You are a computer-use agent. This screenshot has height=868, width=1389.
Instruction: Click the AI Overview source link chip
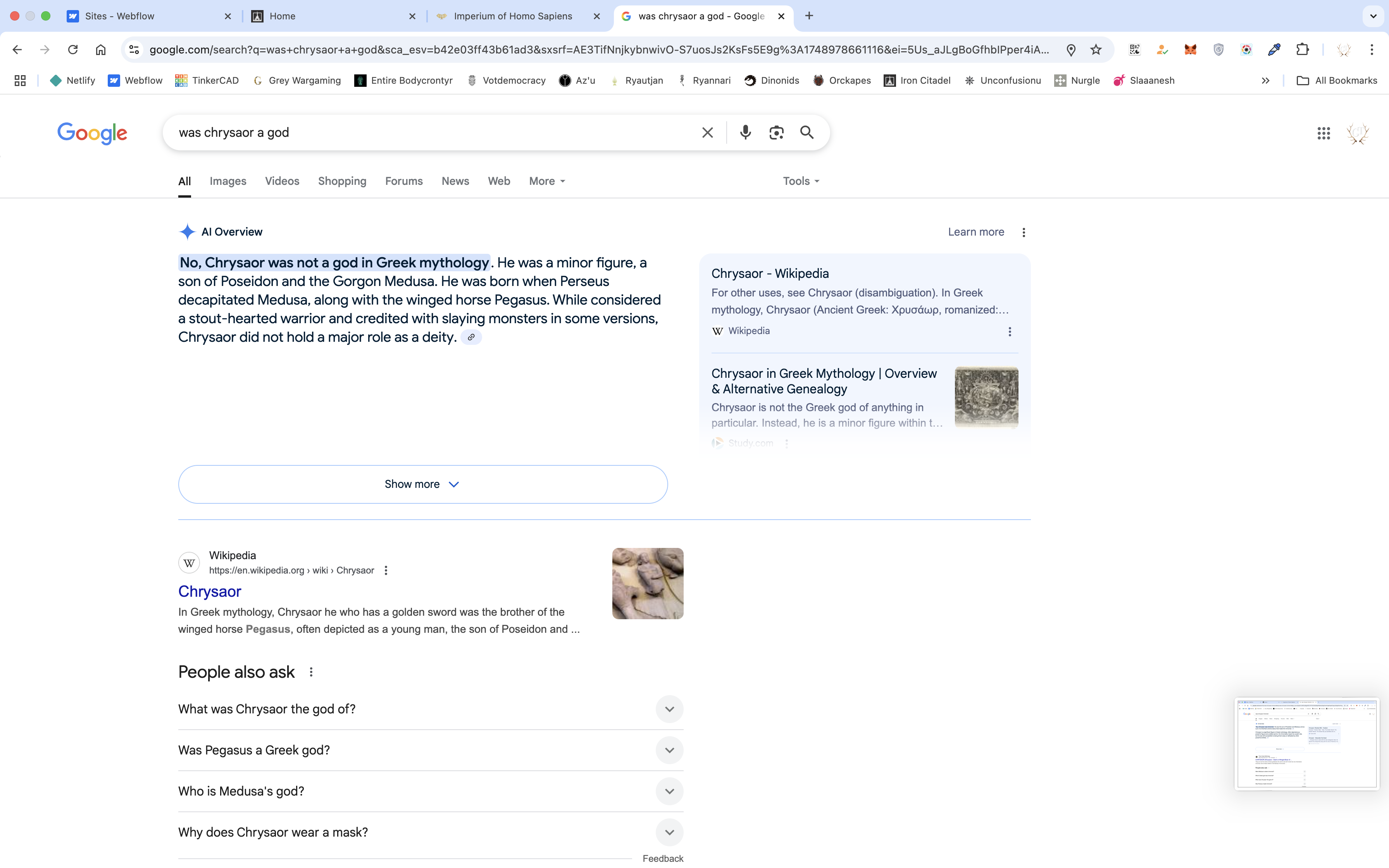(470, 338)
